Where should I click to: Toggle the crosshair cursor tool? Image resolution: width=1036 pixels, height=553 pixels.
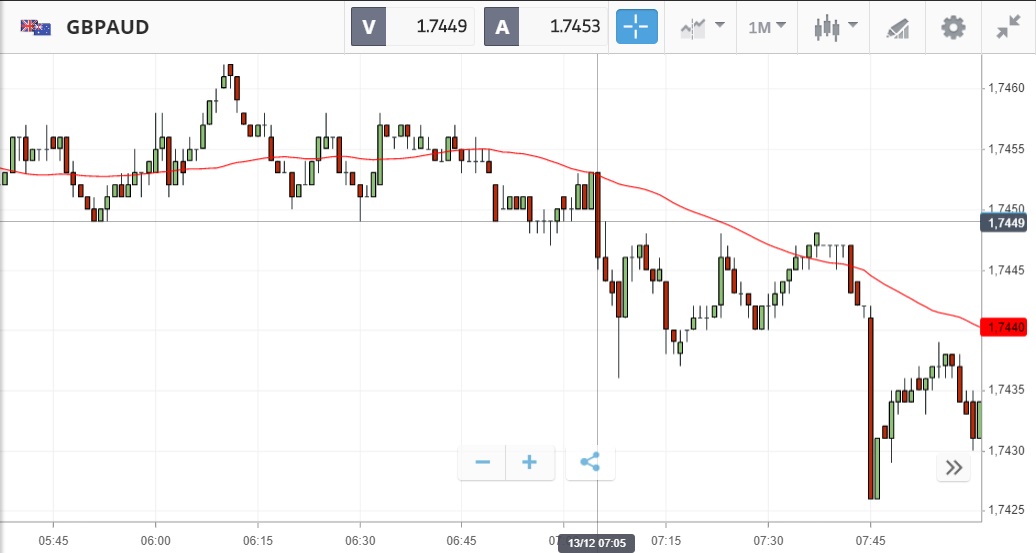[x=637, y=27]
